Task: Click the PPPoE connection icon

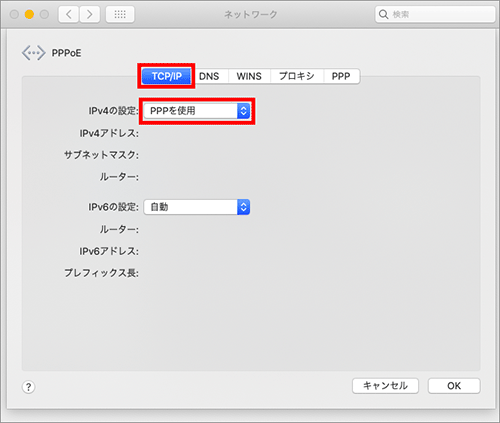Action: (x=33, y=53)
